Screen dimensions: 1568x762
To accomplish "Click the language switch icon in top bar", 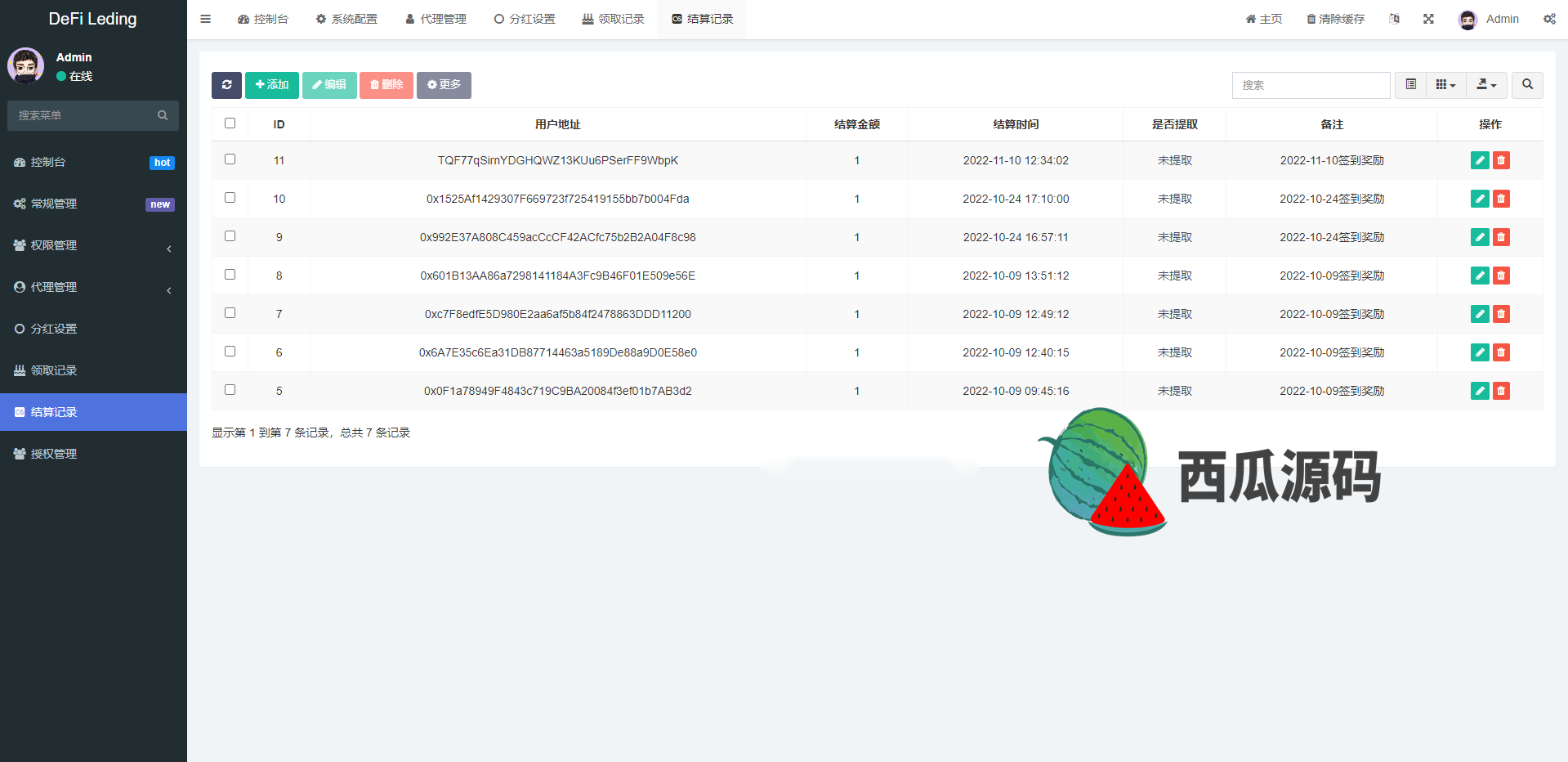I will [1394, 19].
